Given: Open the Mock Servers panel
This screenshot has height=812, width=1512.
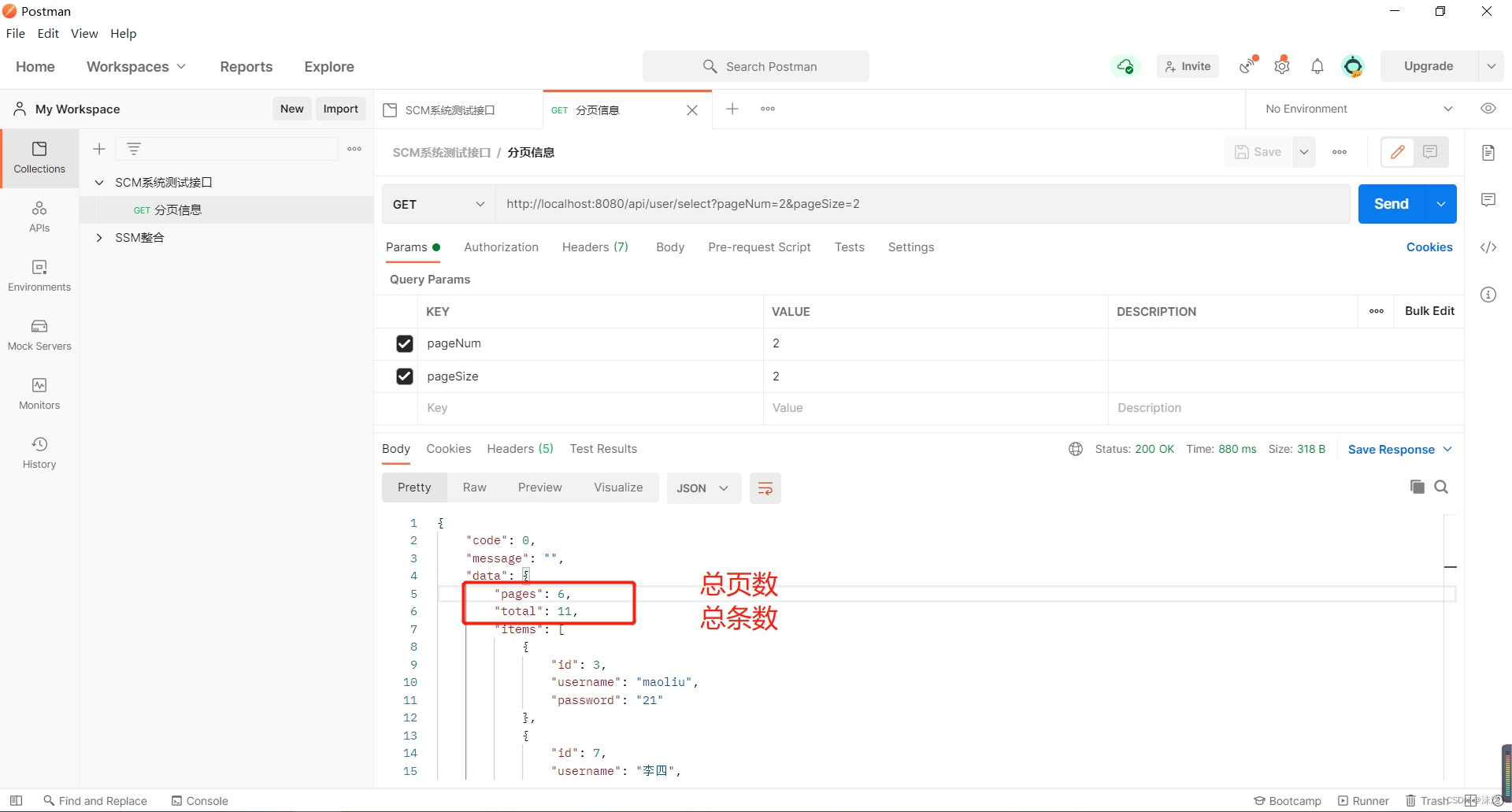Looking at the screenshot, I should click(39, 334).
